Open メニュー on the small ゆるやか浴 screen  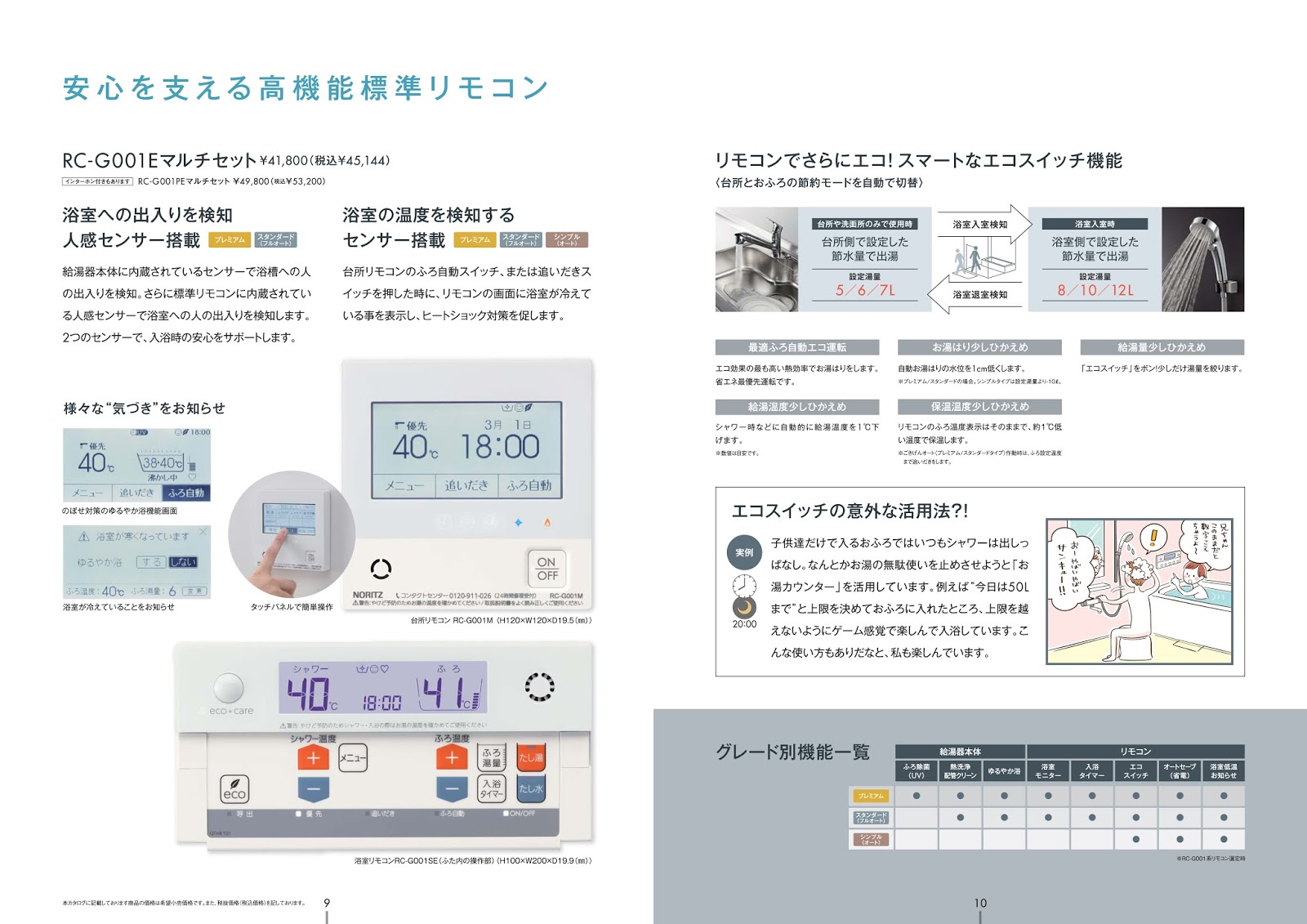(x=87, y=493)
